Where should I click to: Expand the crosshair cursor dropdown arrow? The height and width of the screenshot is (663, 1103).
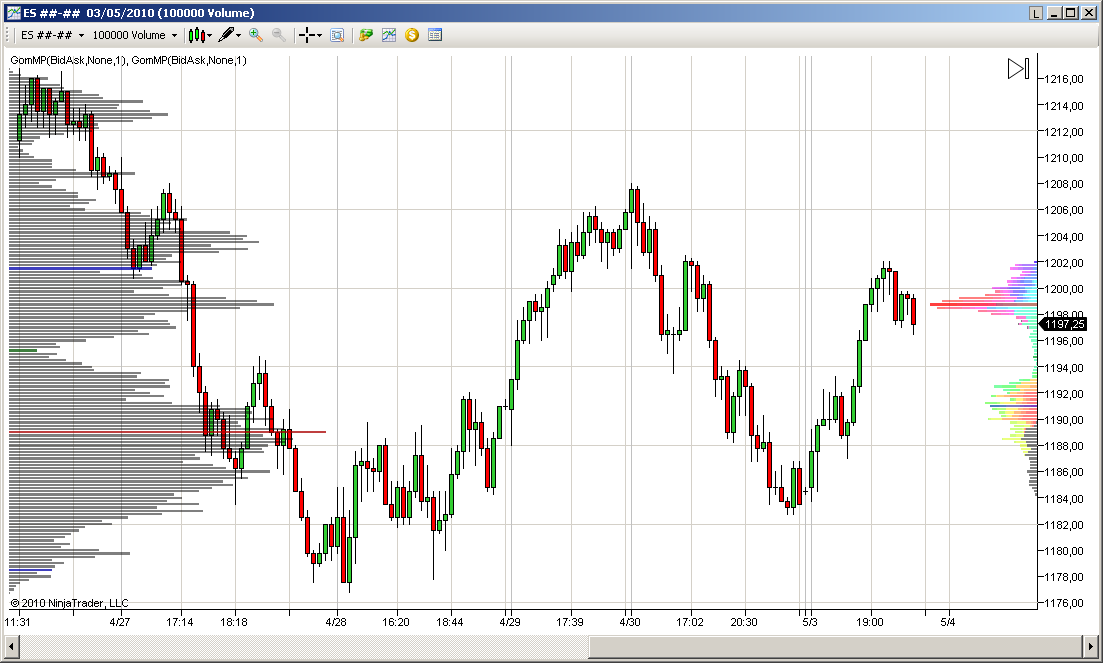(x=319, y=35)
